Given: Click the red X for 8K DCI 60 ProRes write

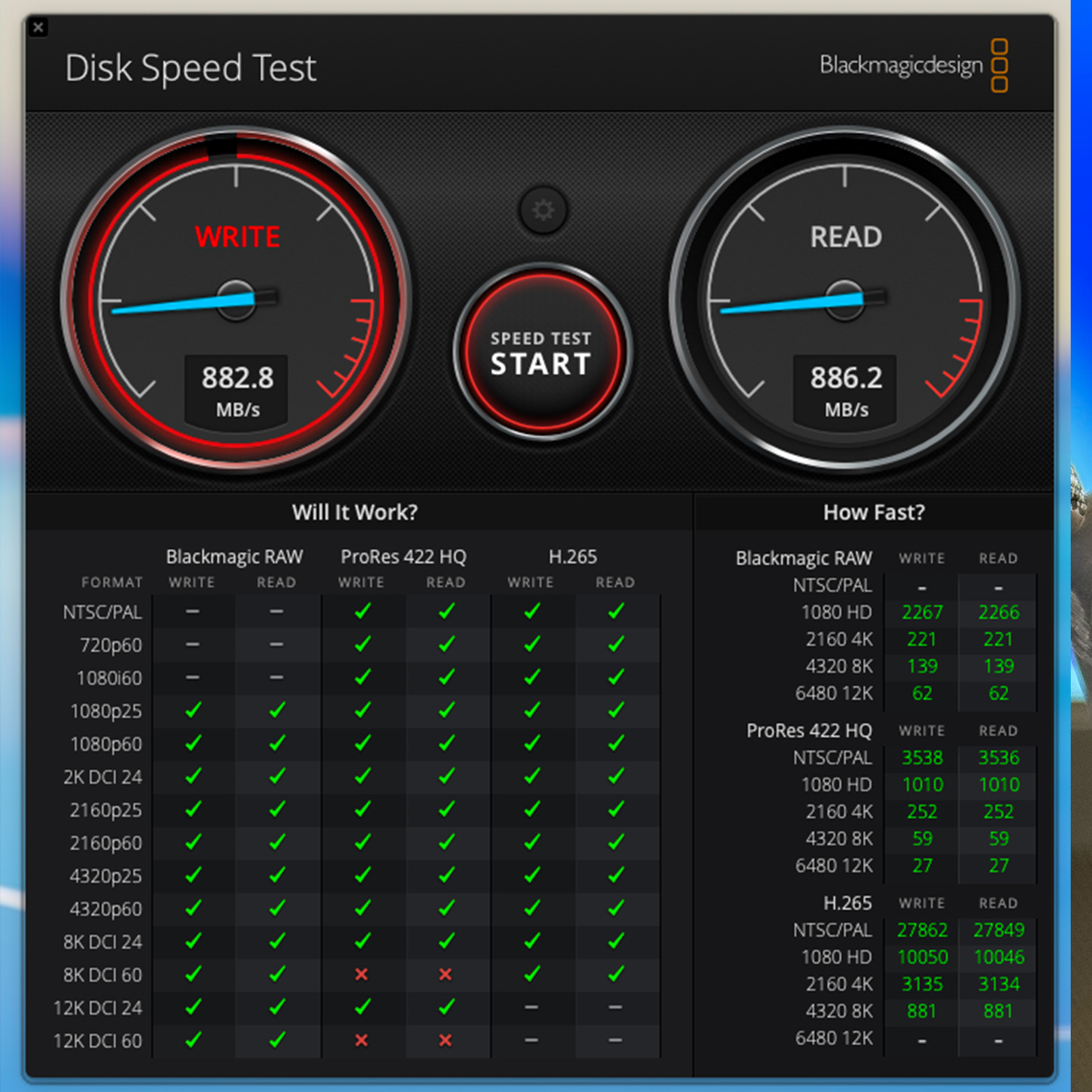Looking at the screenshot, I should (x=362, y=974).
